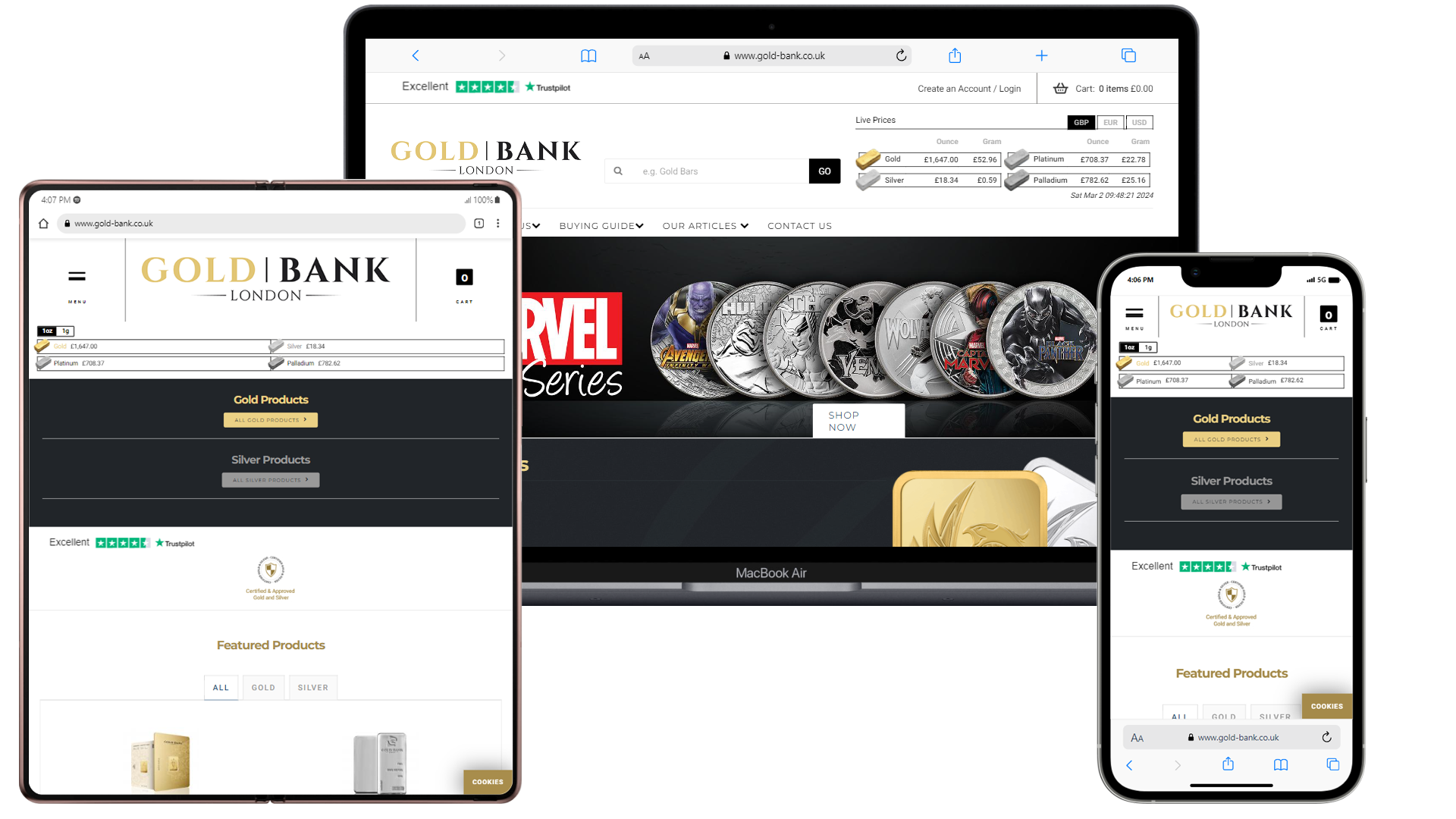Click the Trustpilot rating icon
Screen dimensions: 1456x819
485,87
